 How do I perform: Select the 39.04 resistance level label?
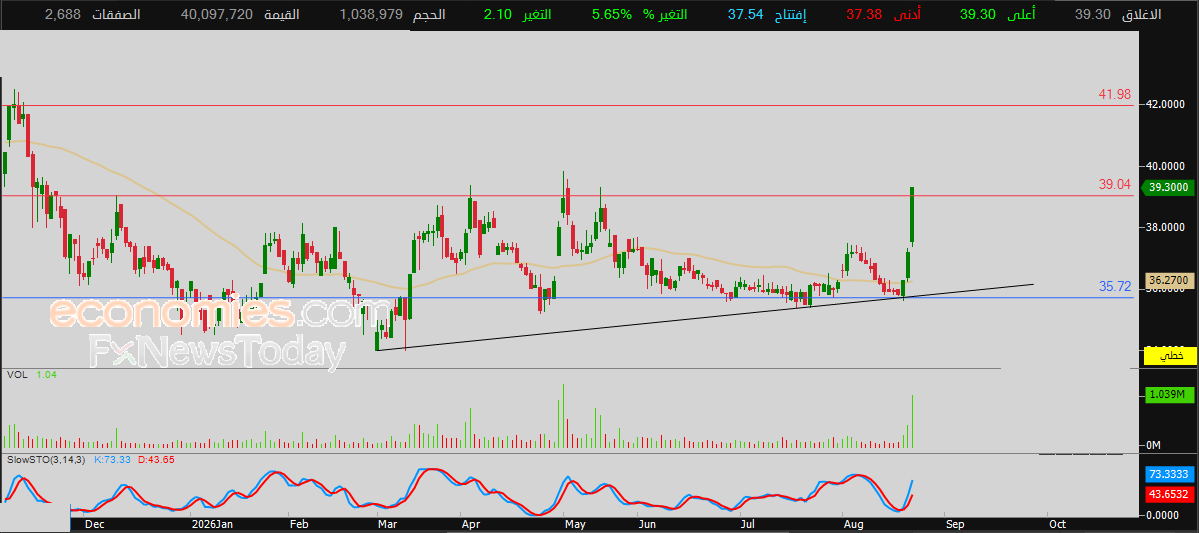(1115, 185)
